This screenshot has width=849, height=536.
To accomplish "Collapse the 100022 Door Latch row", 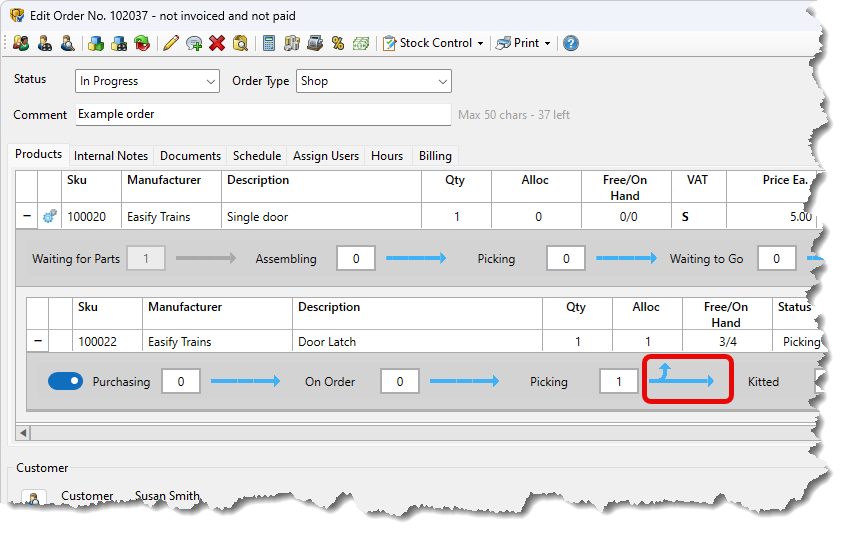I will pos(37,342).
